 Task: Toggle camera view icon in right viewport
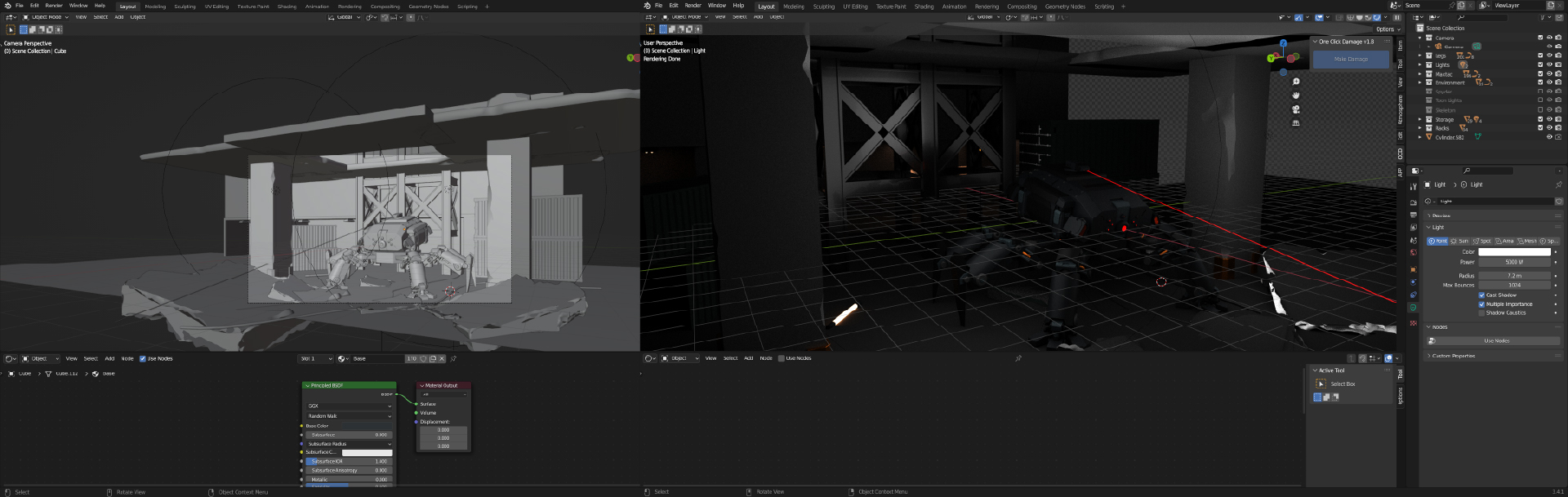point(1295,109)
